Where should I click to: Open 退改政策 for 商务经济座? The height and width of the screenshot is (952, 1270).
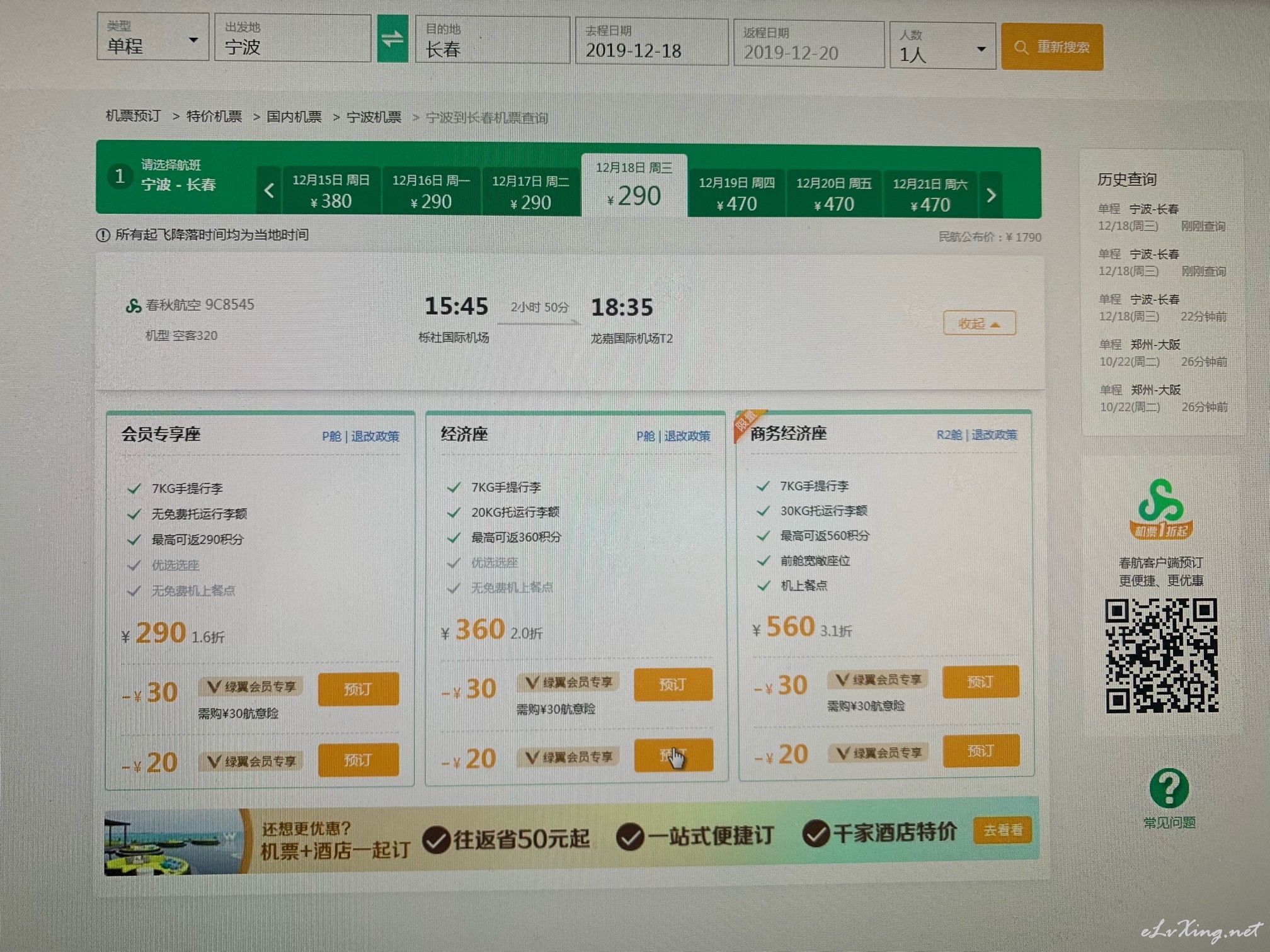tap(994, 434)
